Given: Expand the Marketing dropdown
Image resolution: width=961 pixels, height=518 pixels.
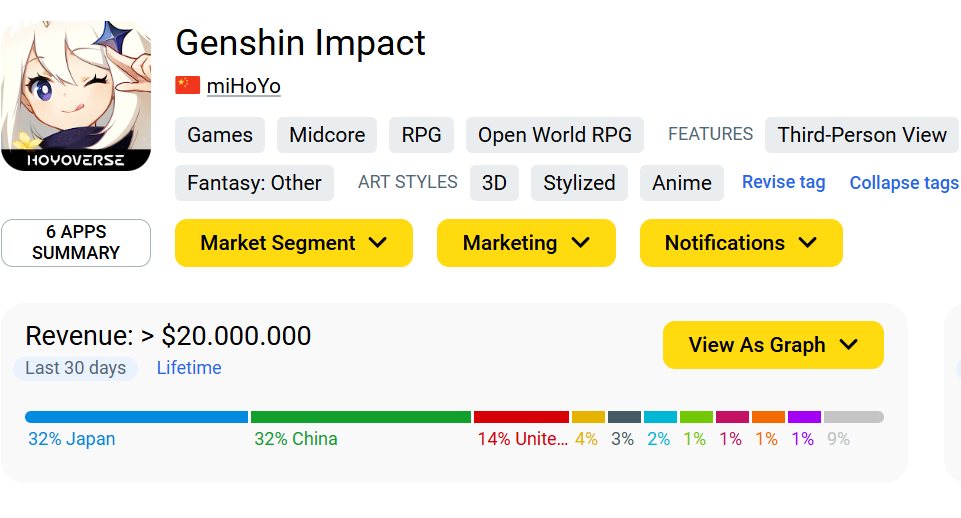Looking at the screenshot, I should (526, 243).
